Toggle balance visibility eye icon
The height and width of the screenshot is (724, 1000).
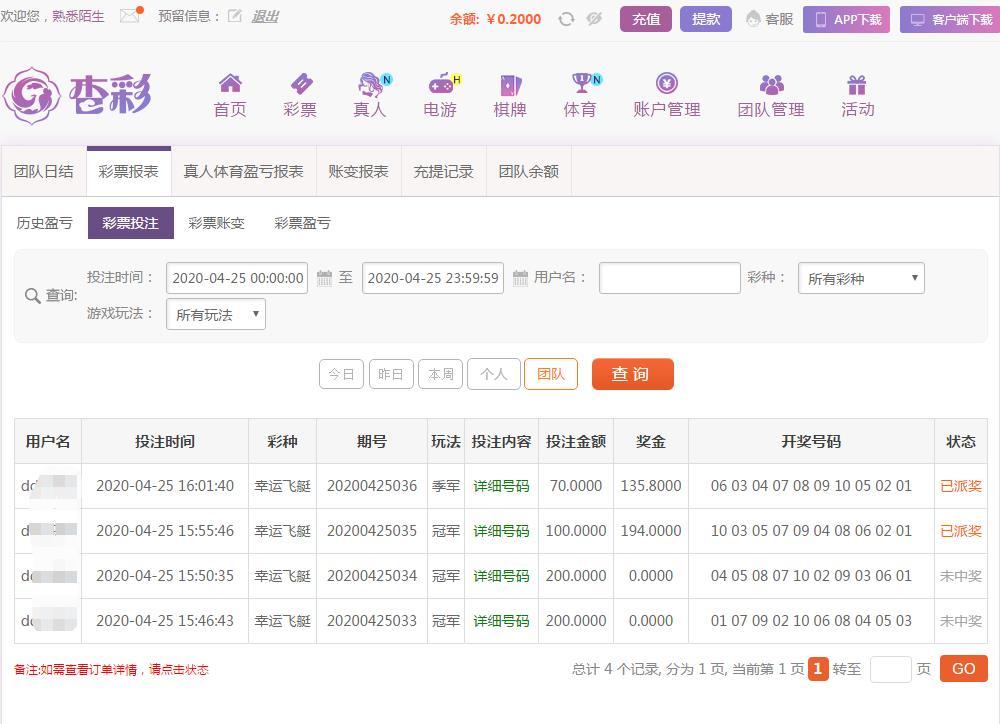pos(594,19)
